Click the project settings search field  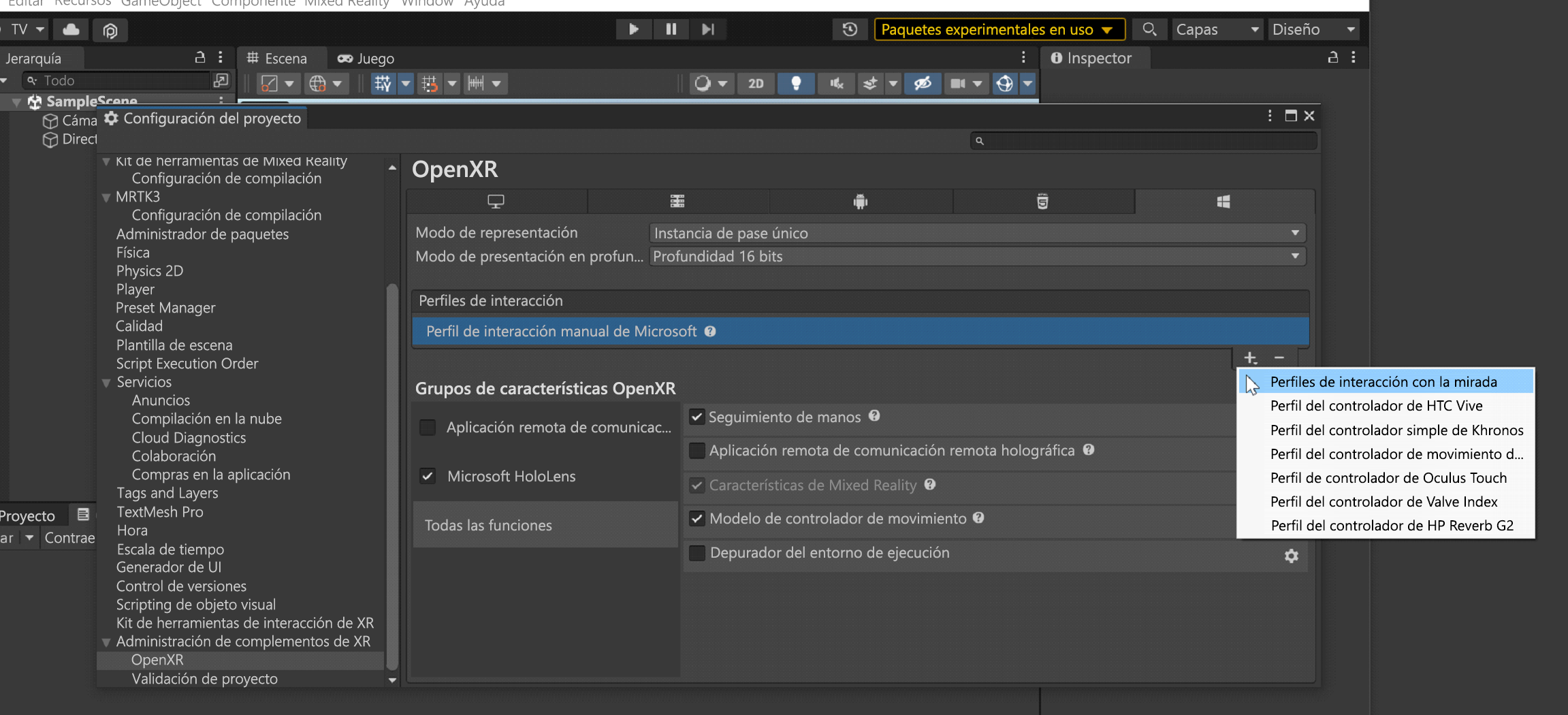click(x=1142, y=140)
